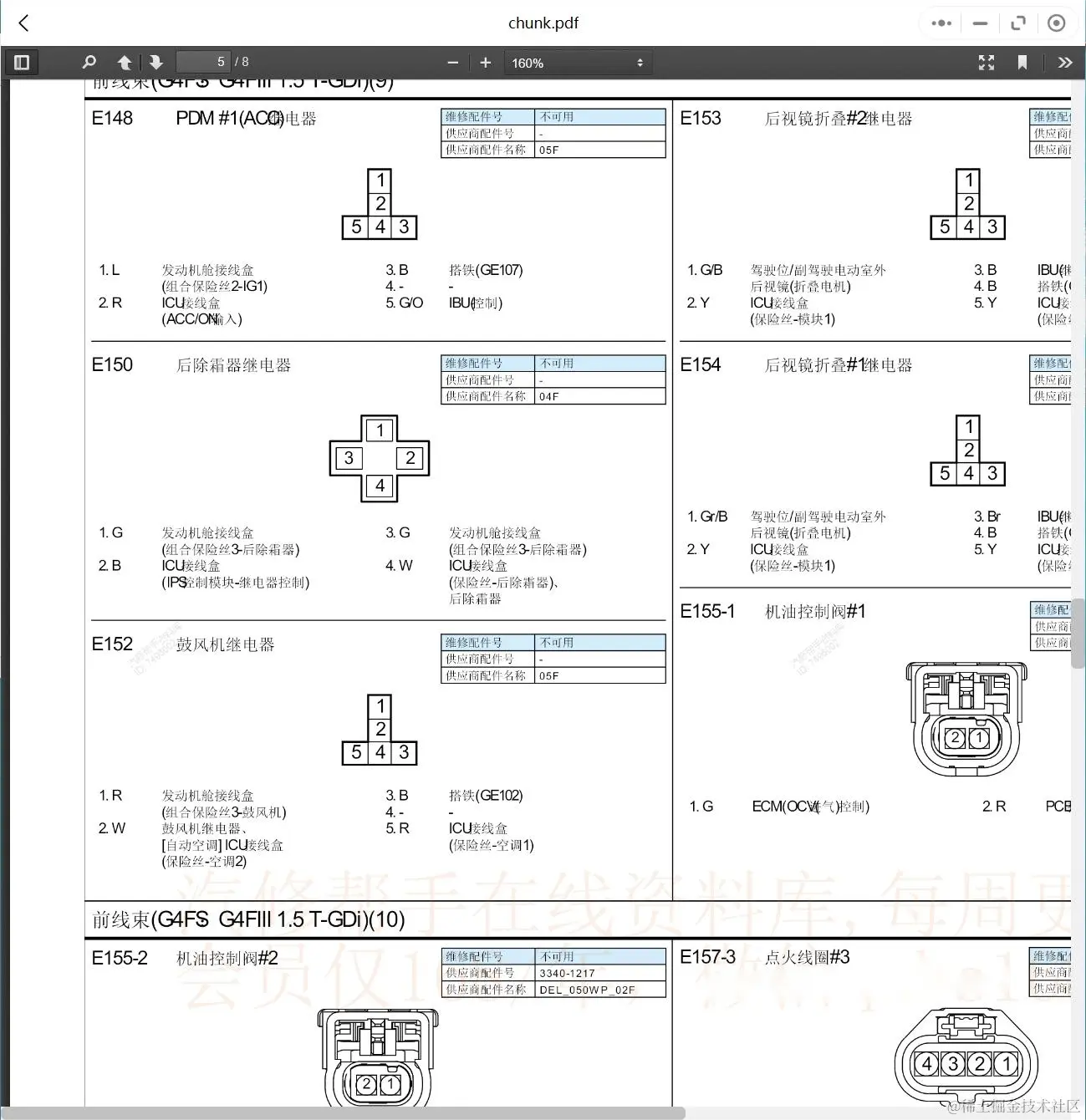This screenshot has width=1086, height=1120.
Task: Expand extra tools with the double chevron
Action: click(1065, 62)
